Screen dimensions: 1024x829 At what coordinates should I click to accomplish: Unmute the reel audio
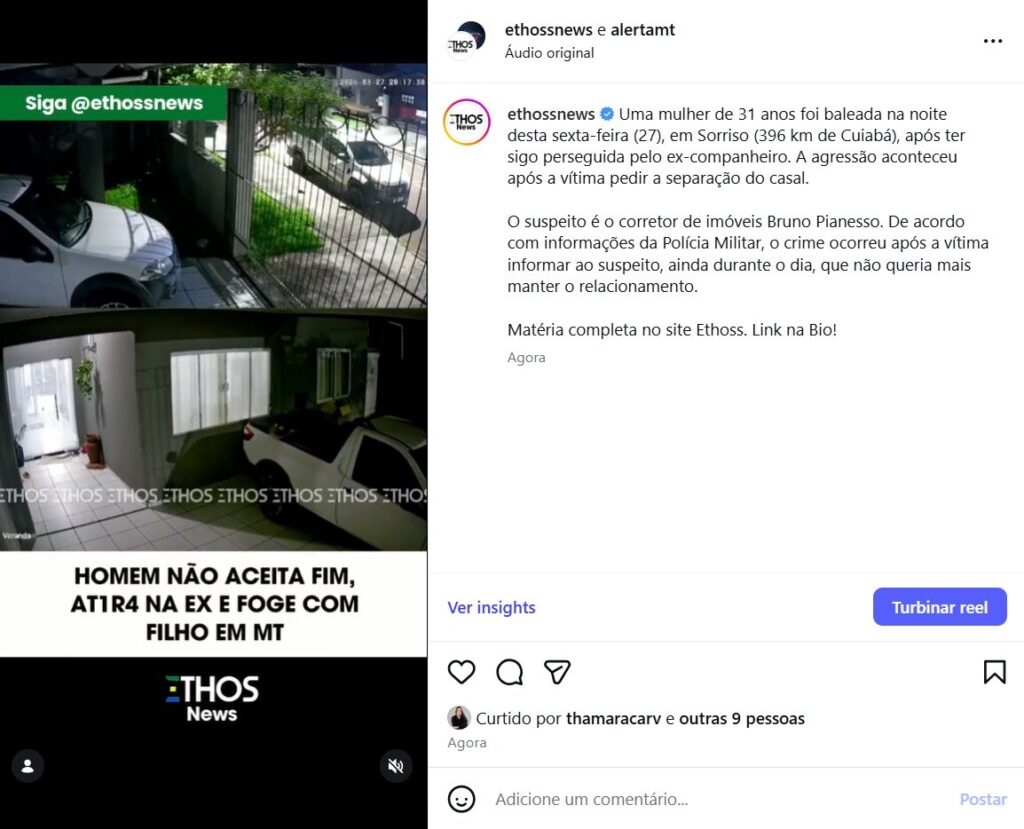[396, 766]
